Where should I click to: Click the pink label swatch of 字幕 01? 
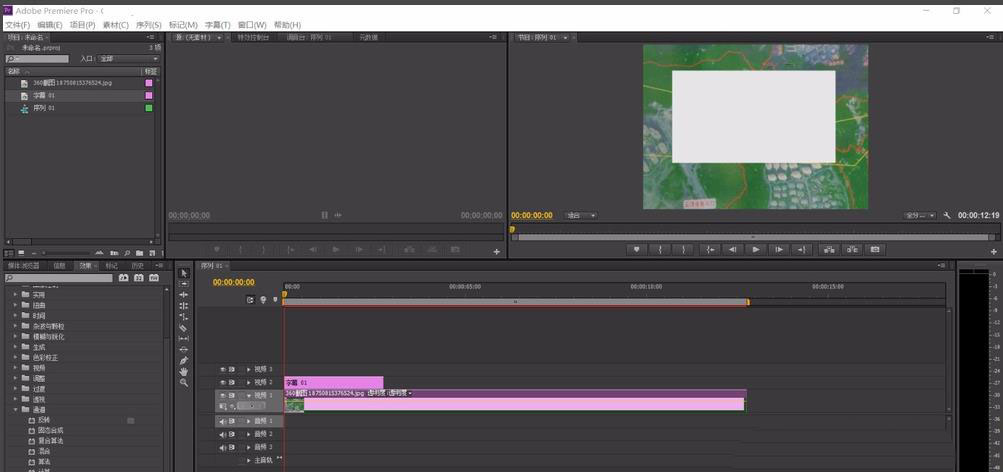point(149,95)
